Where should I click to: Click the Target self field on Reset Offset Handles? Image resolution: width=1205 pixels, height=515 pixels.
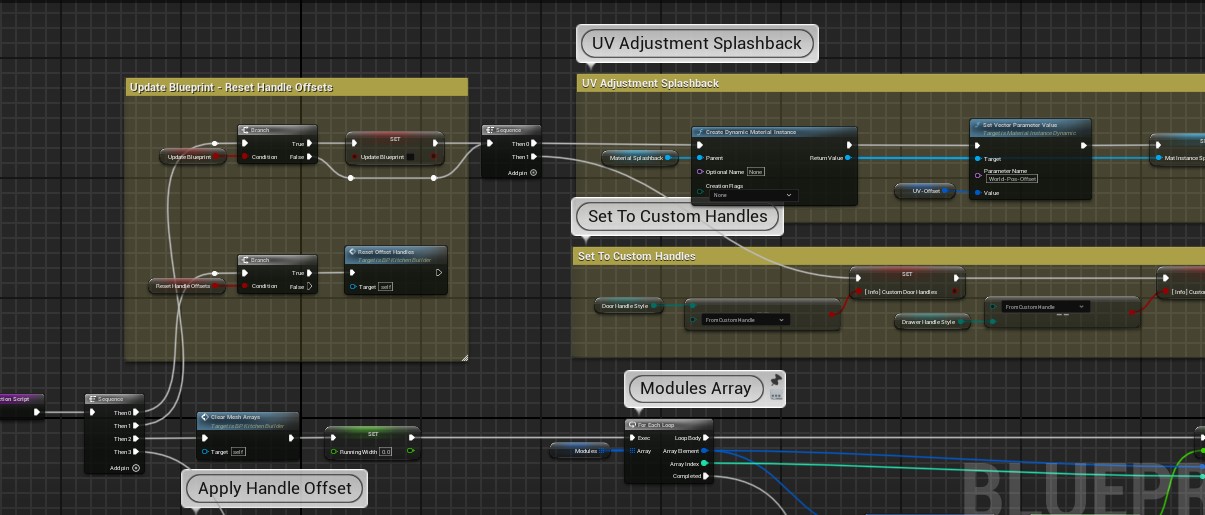click(x=385, y=287)
